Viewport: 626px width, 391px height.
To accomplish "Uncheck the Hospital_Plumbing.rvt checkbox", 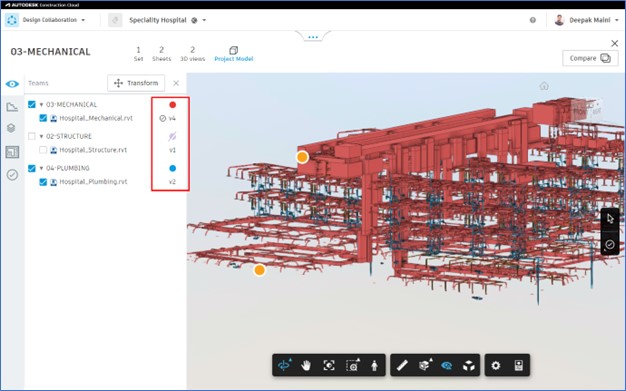I will pyautogui.click(x=43, y=182).
